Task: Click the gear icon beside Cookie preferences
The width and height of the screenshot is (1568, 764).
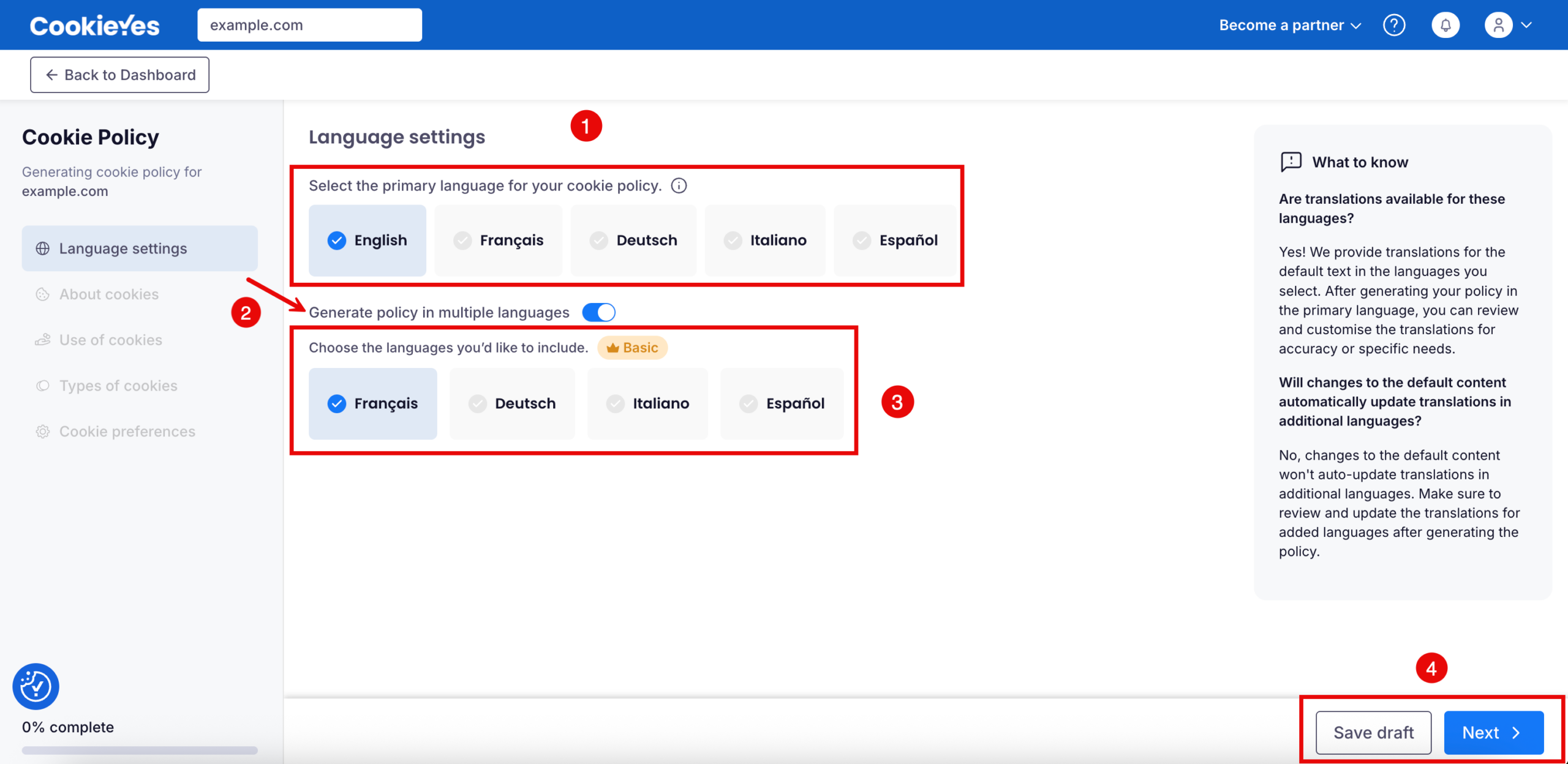Action: (x=42, y=431)
